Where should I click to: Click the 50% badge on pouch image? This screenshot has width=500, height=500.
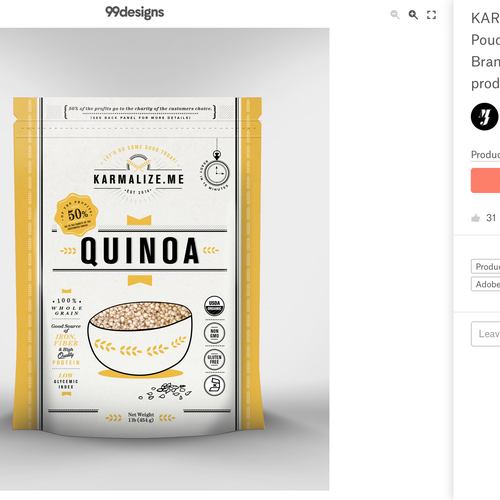tap(76, 215)
